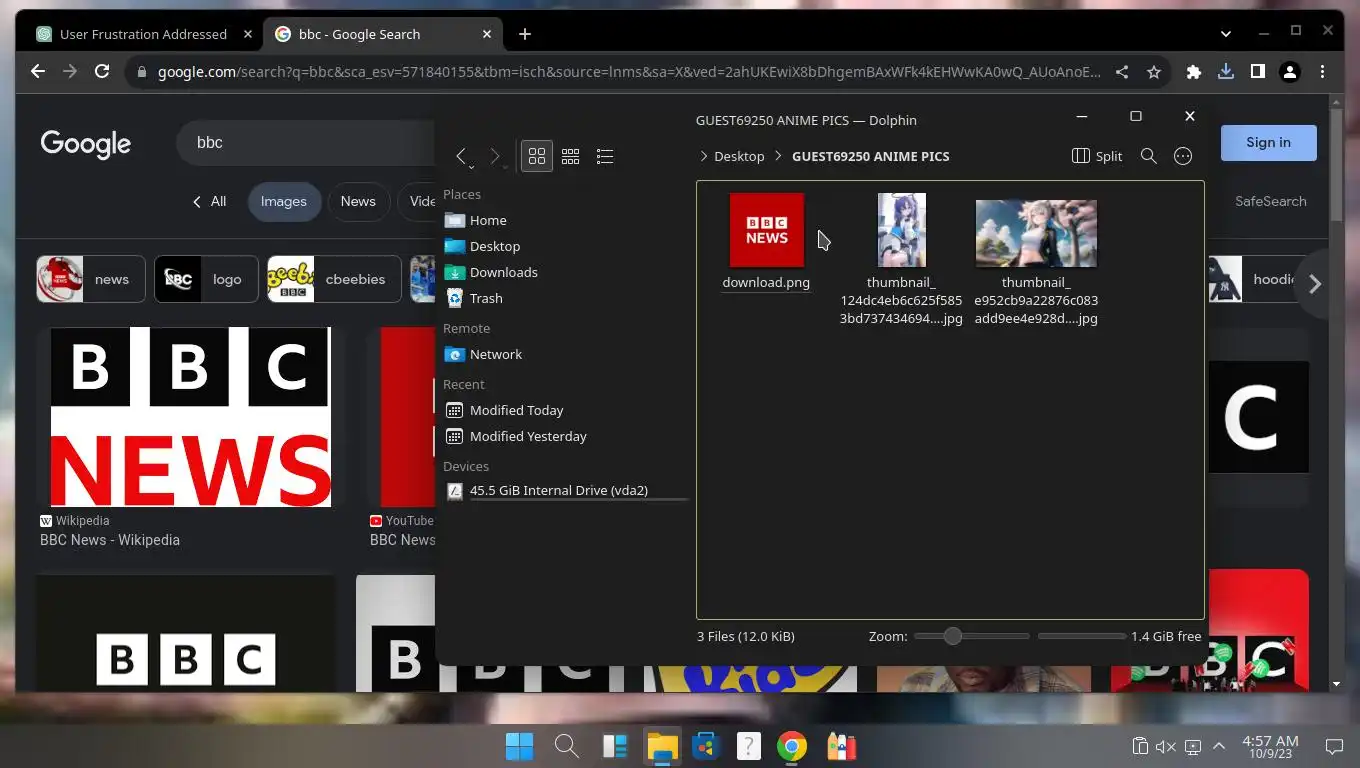Image resolution: width=1360 pixels, height=768 pixels.
Task: Click the Google search box containing bbc
Action: click(x=306, y=142)
